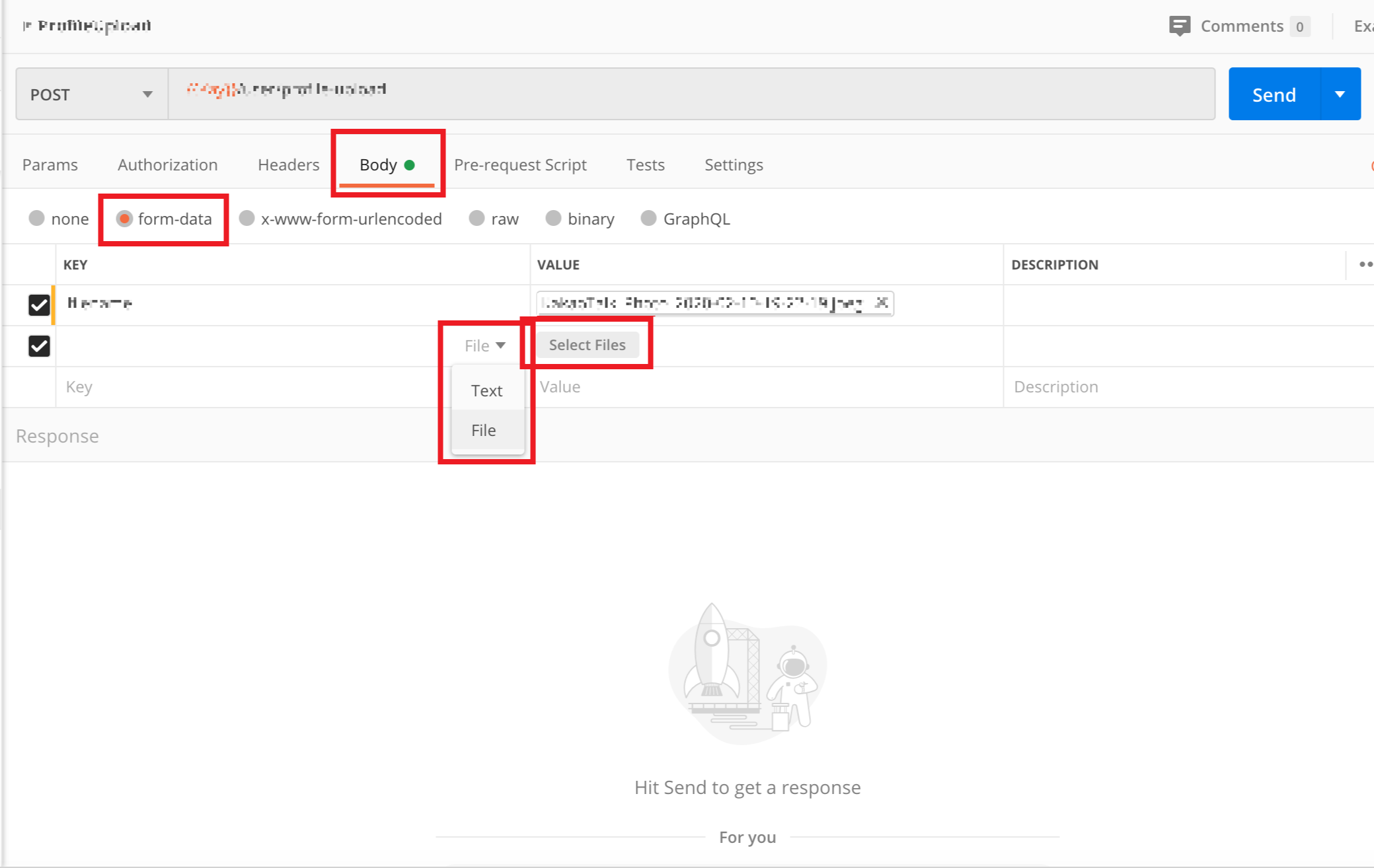This screenshot has height=868, width=1374.
Task: Open the three-dots column options
Action: 1365,264
